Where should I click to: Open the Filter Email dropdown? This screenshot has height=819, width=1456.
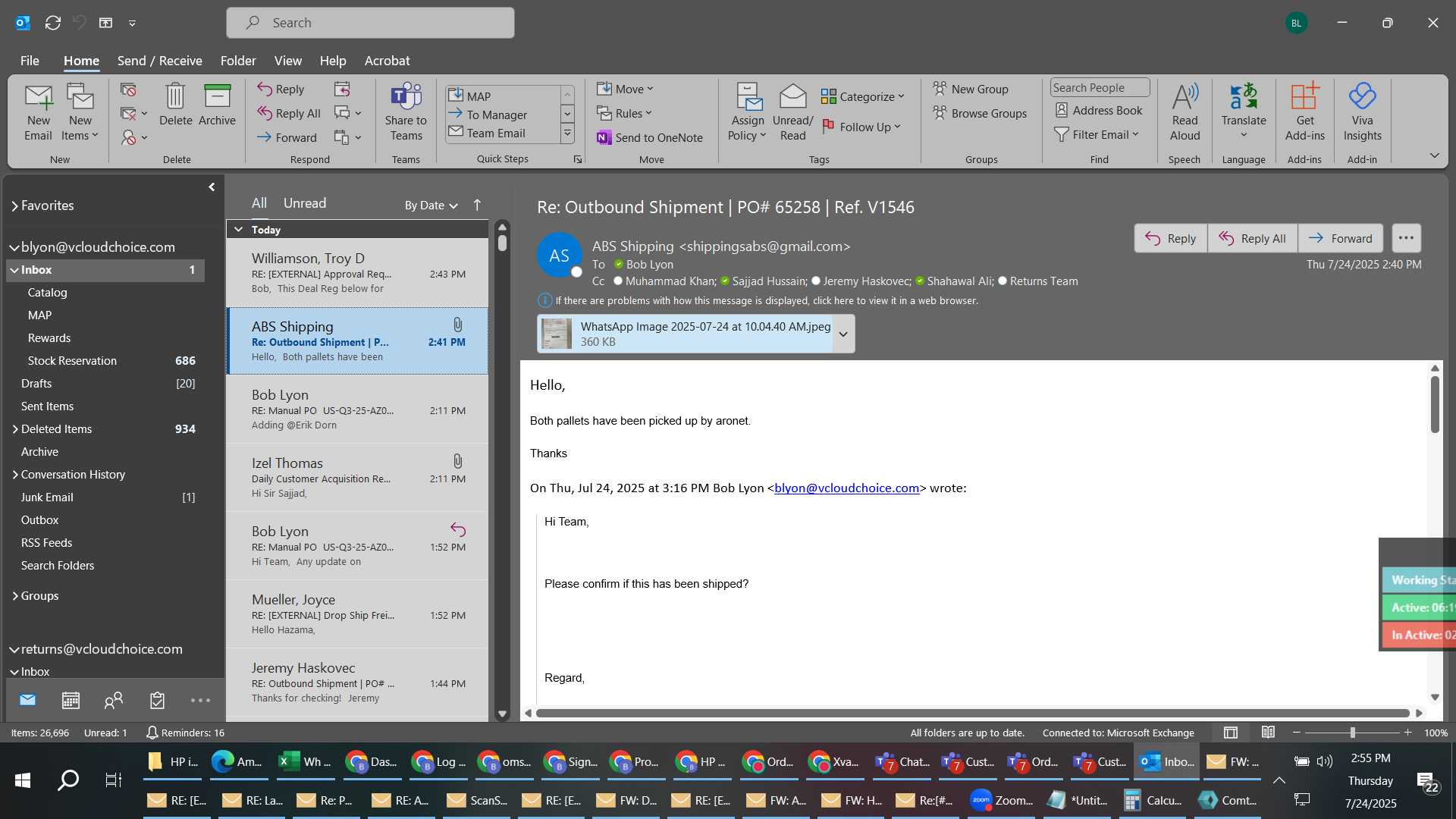pyautogui.click(x=1097, y=134)
